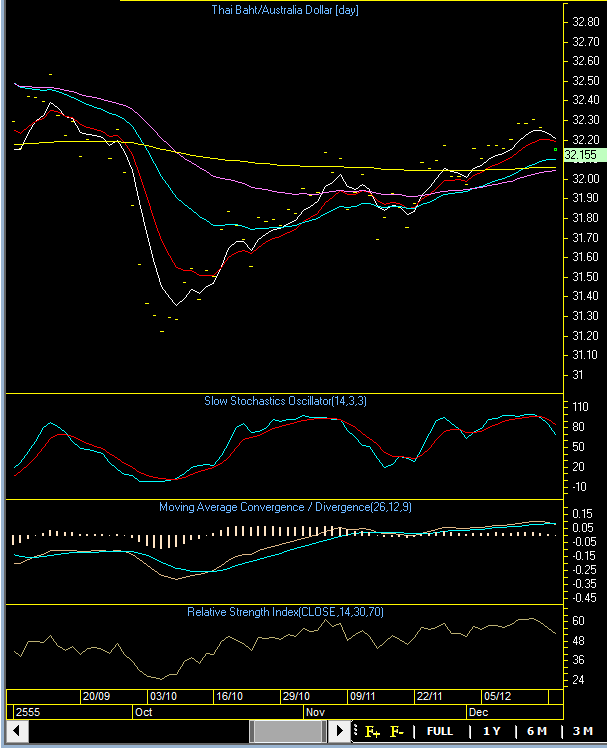The image size is (607, 748).
Task: Click the Thai Baht/Australia Dollar chart title
Action: 285,10
